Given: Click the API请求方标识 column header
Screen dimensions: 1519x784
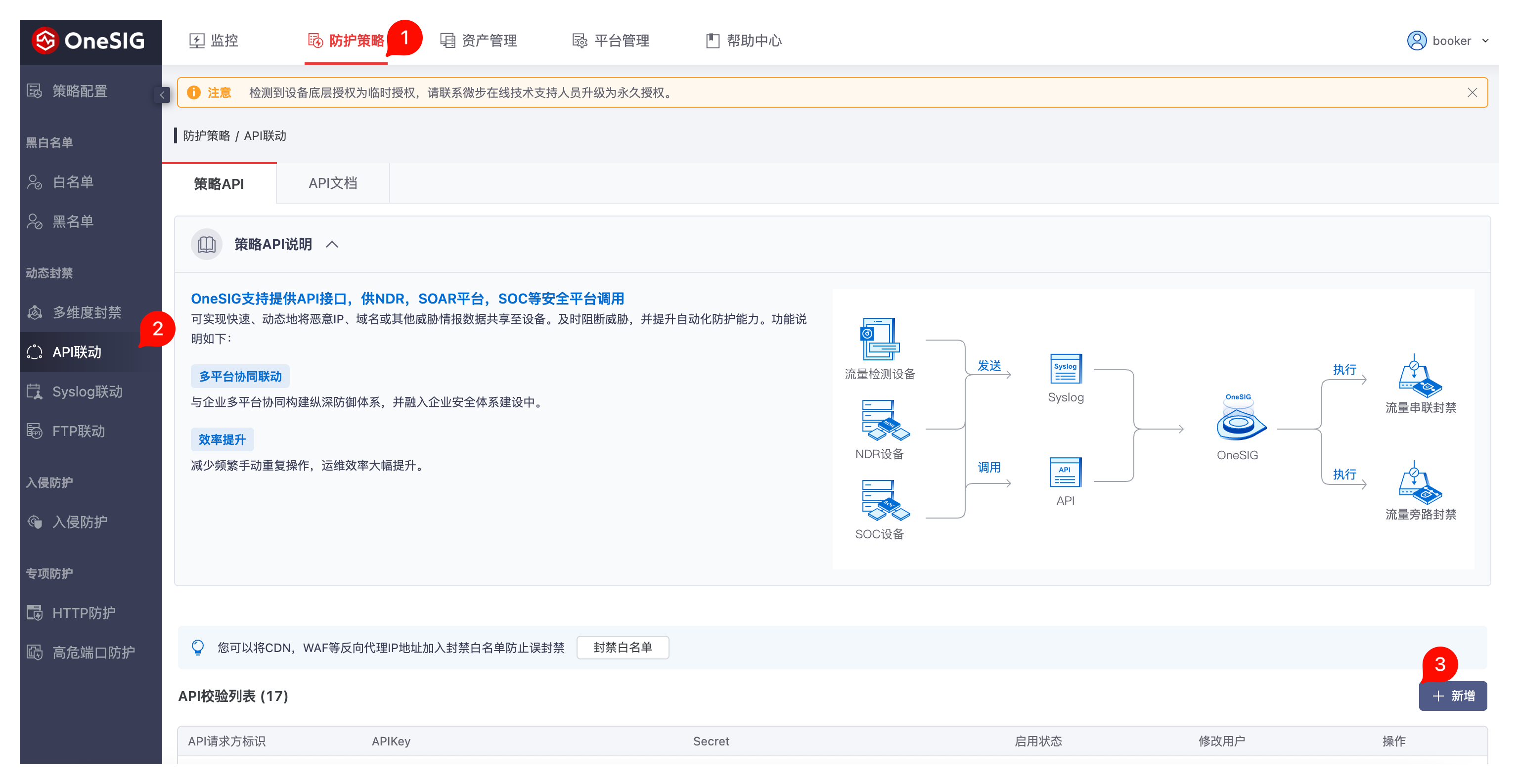Looking at the screenshot, I should click(226, 740).
